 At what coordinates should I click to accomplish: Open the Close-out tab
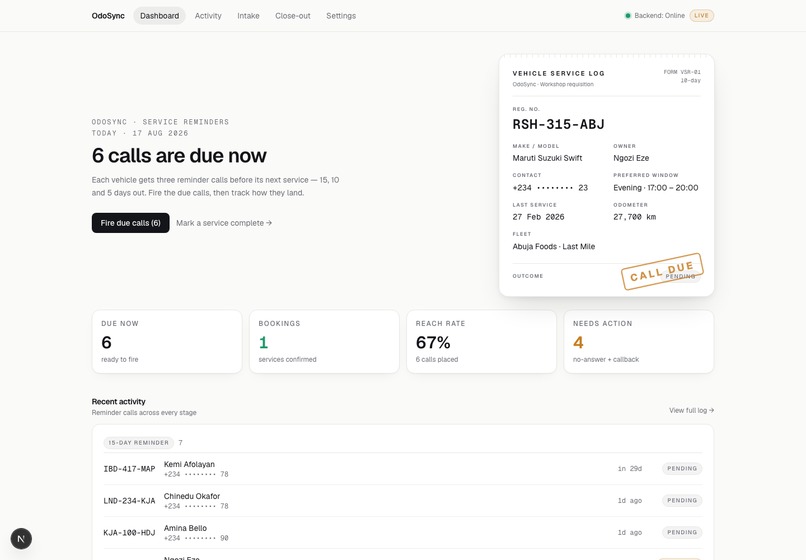point(292,16)
